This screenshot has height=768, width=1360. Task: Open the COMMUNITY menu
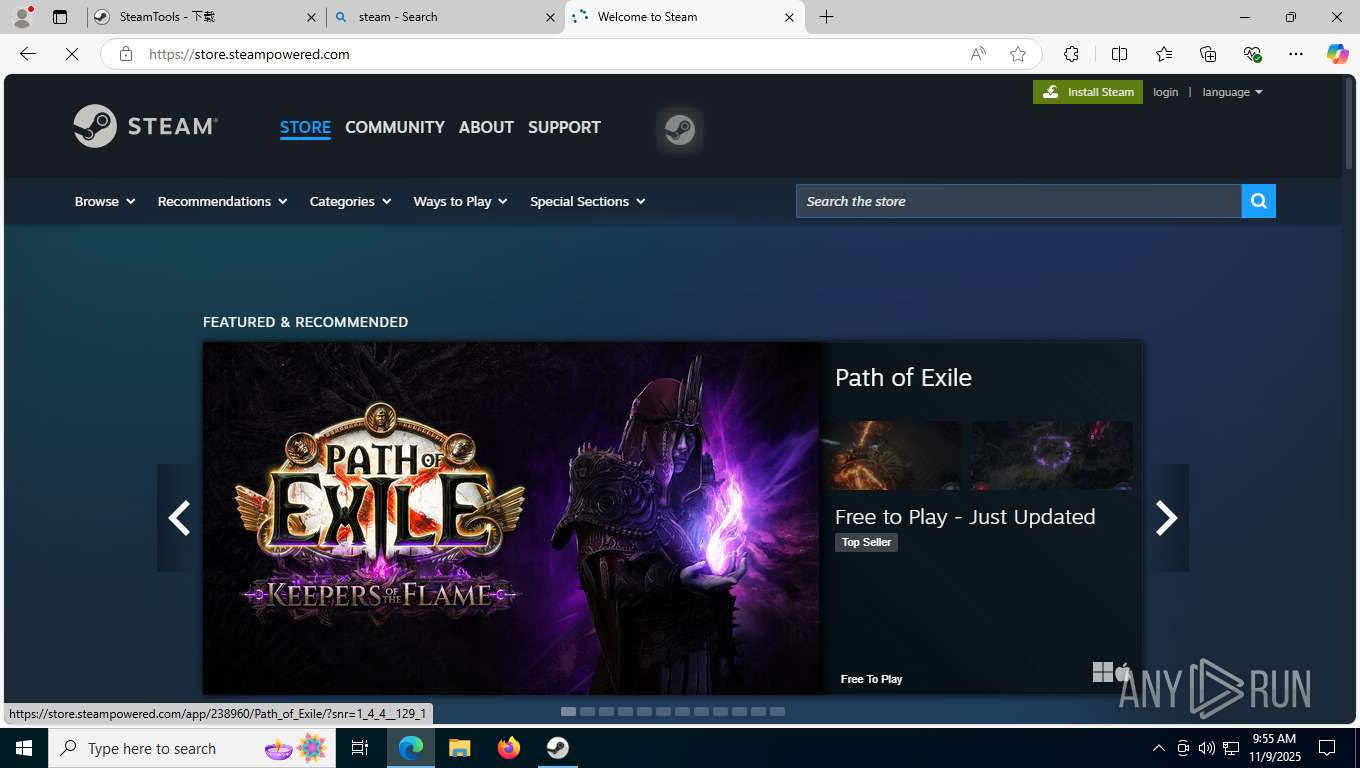click(395, 127)
